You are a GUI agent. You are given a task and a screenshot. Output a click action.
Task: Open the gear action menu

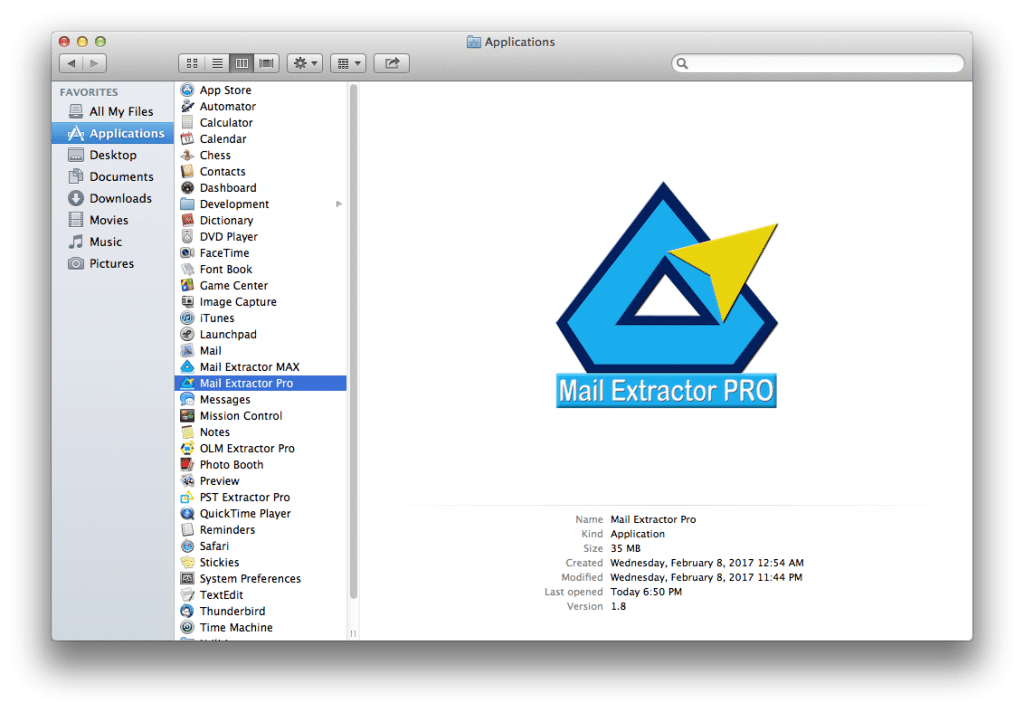pyautogui.click(x=304, y=63)
